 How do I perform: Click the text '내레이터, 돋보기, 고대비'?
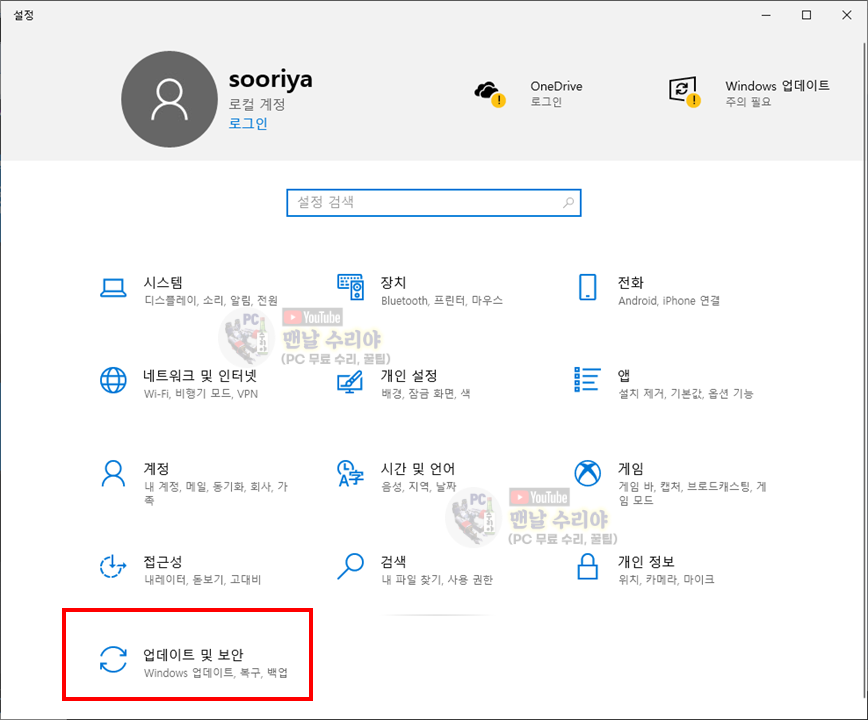[x=203, y=579]
